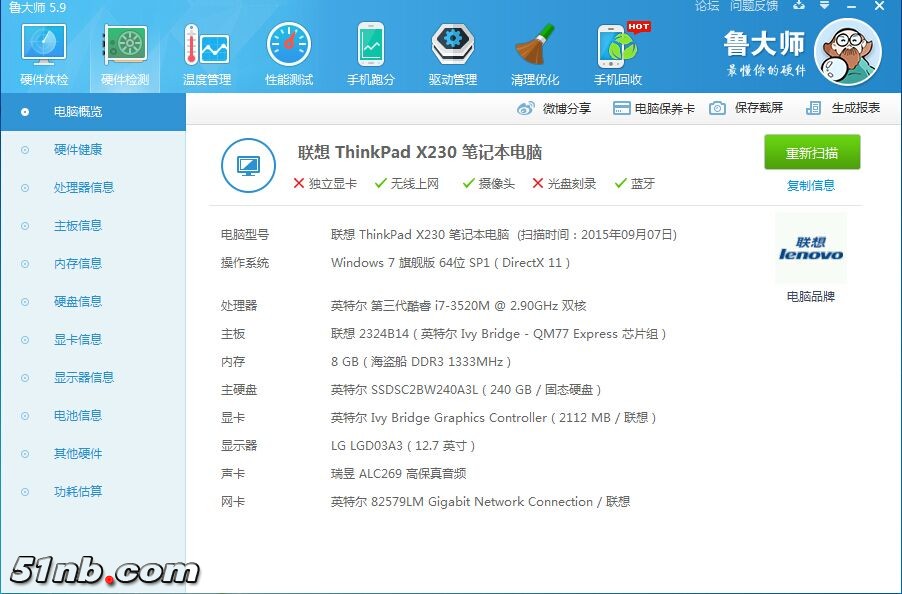
Task: Launch the 性能测试 performance benchmark
Action: point(288,50)
